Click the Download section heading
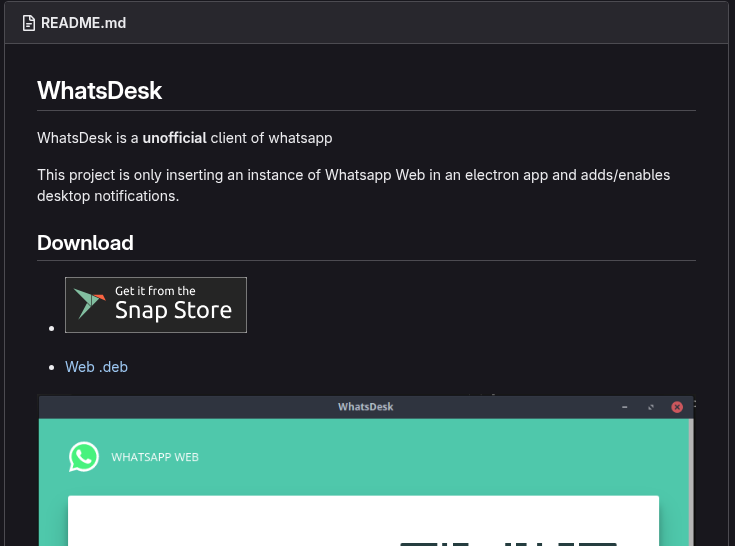The width and height of the screenshot is (735, 546). pos(85,243)
